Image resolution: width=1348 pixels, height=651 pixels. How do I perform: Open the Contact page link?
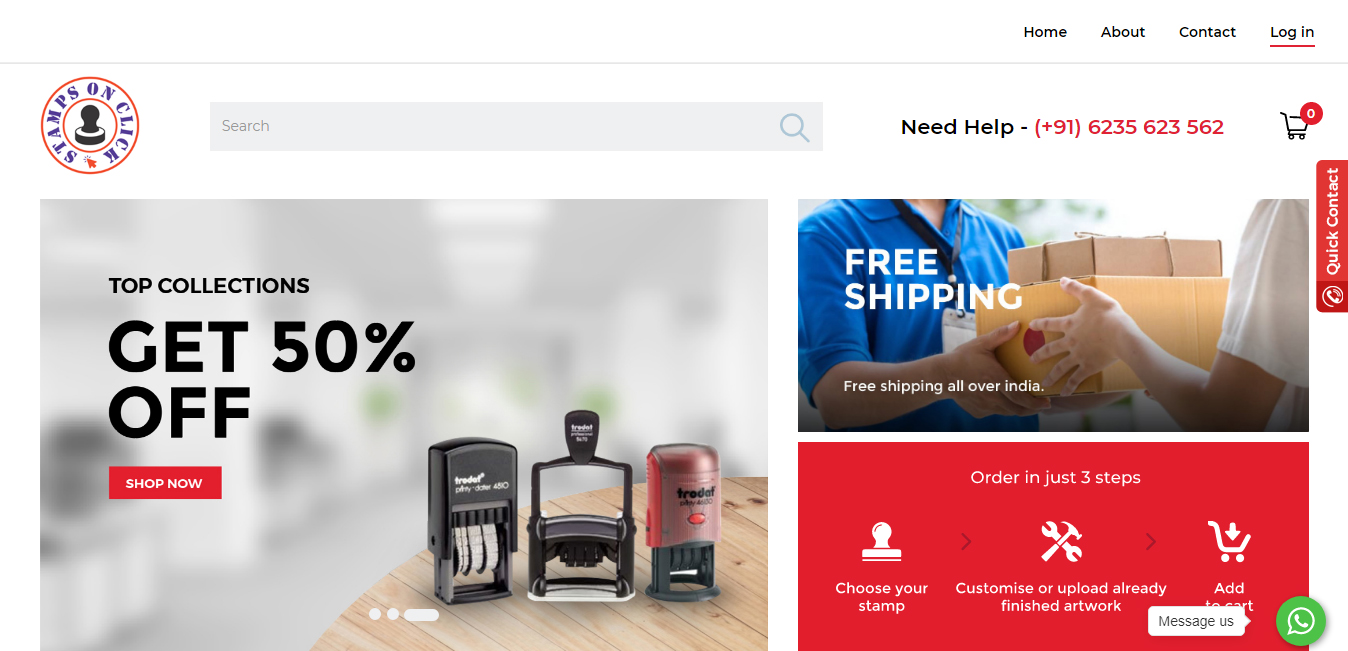1207,32
